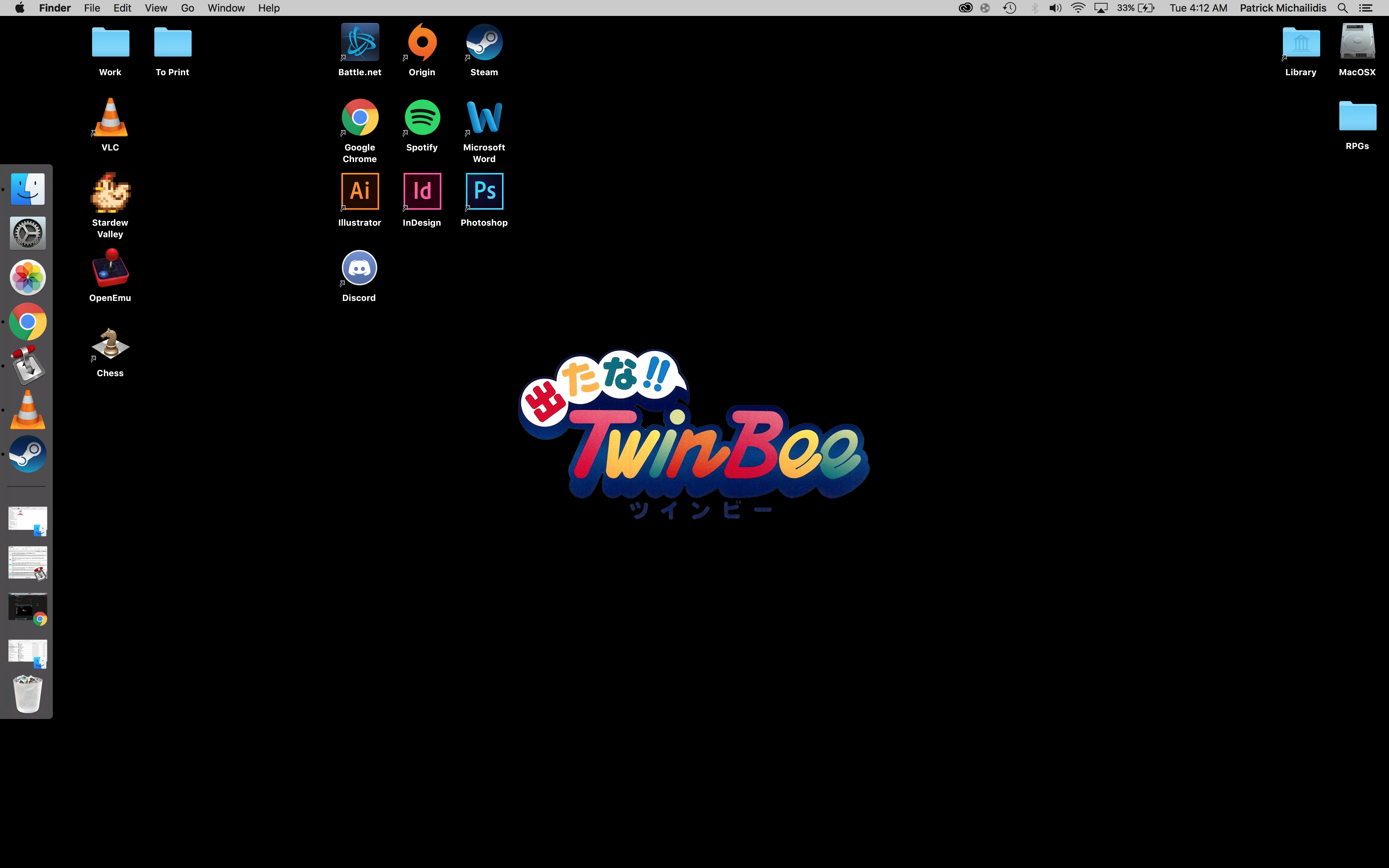This screenshot has width=1389, height=868.
Task: Open the Wi-Fi status menu
Action: tap(1078, 8)
